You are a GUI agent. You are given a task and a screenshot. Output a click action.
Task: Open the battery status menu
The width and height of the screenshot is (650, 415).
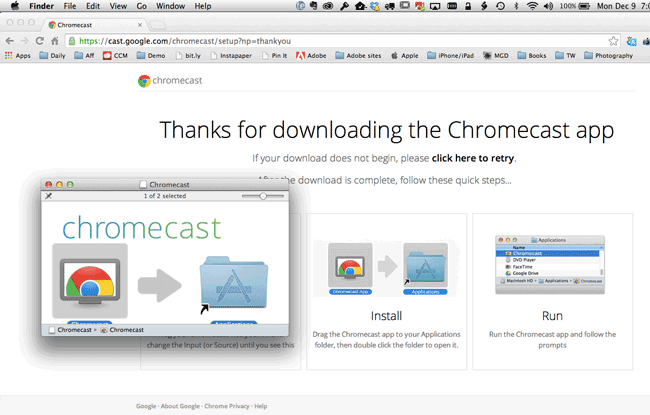(x=575, y=6)
